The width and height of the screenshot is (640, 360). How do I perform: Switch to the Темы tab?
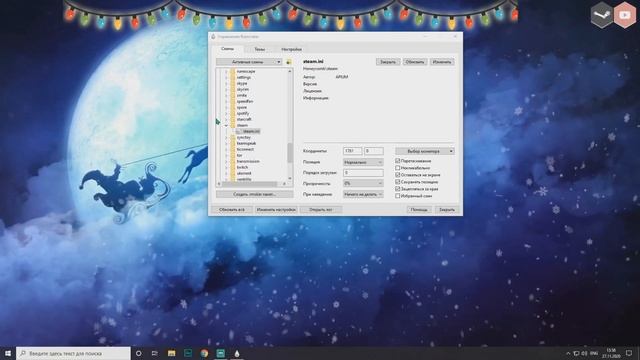coord(260,49)
